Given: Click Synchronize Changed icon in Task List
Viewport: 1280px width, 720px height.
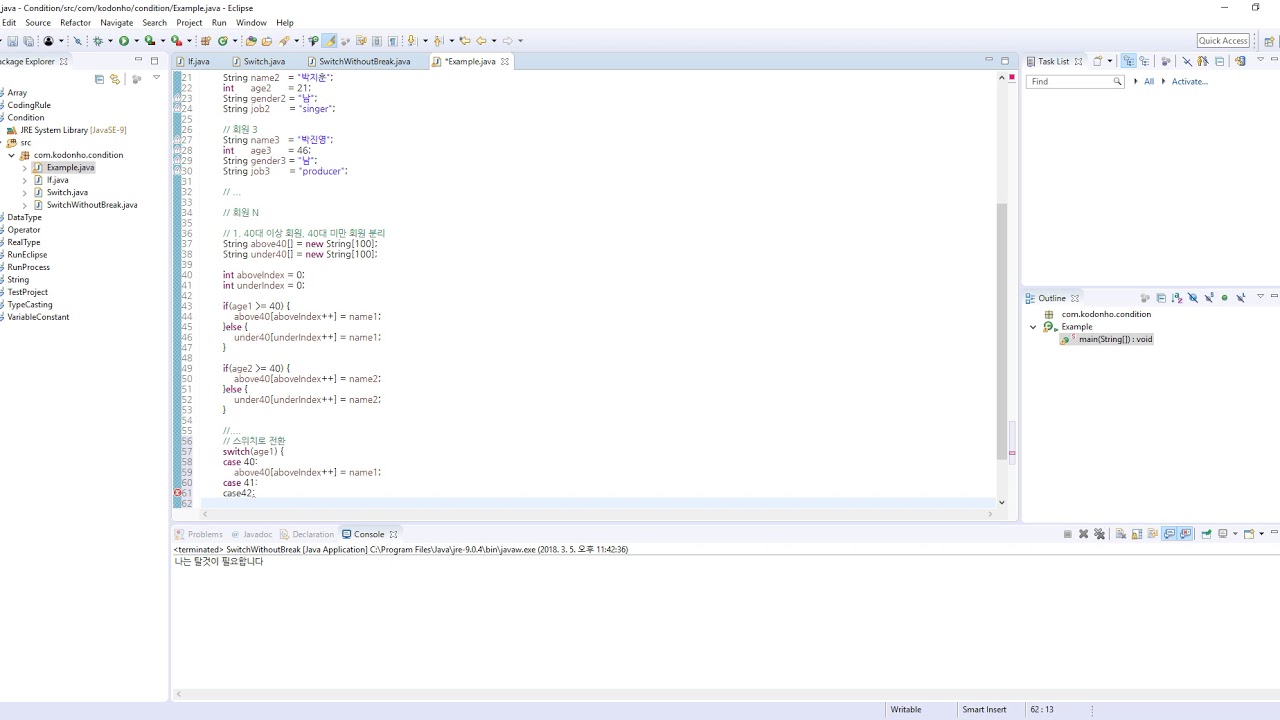Looking at the screenshot, I should point(1240,61).
